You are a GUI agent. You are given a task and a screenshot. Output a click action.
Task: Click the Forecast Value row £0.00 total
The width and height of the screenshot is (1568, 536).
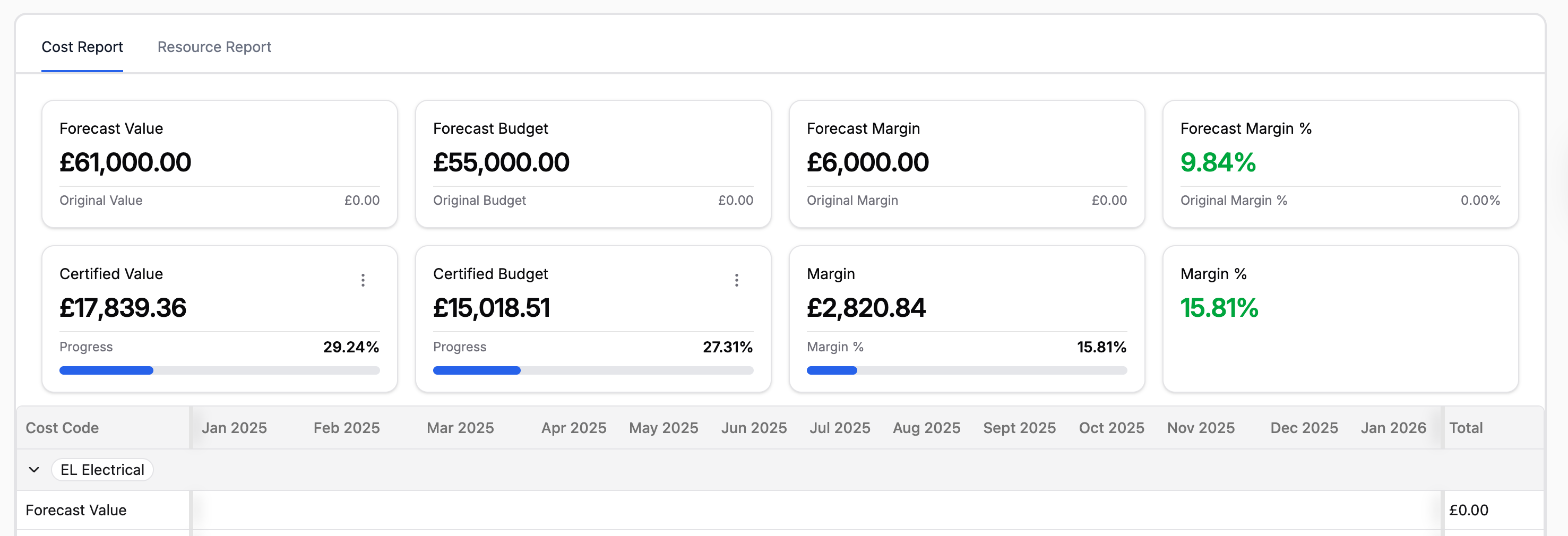point(1469,510)
